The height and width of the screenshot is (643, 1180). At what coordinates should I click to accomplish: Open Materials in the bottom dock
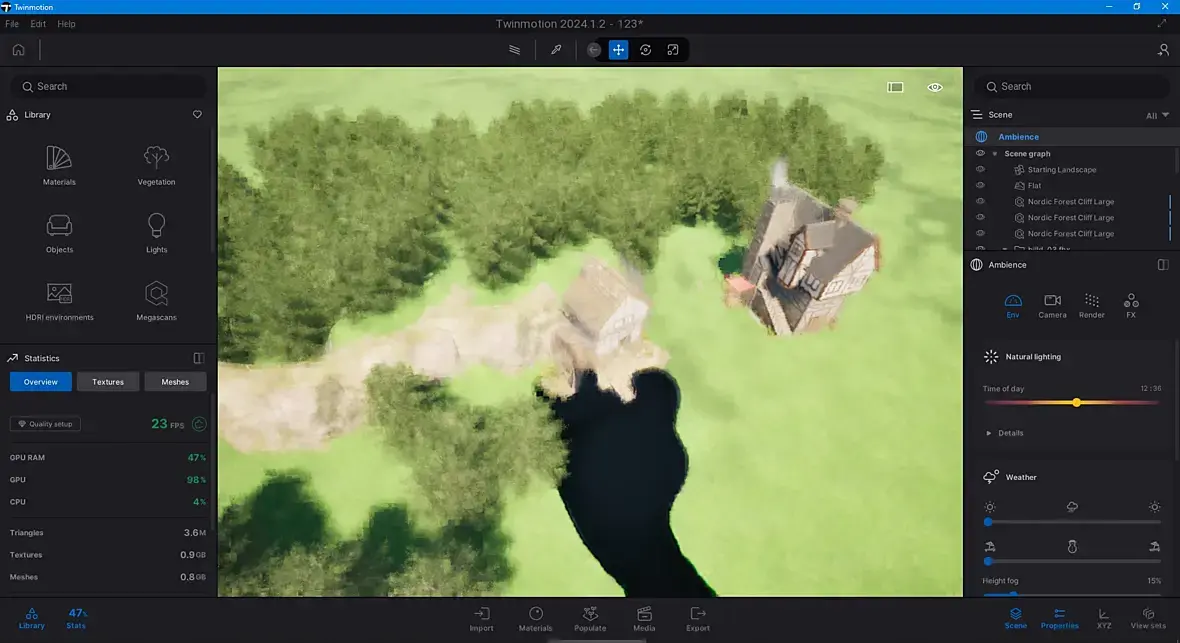[535, 619]
